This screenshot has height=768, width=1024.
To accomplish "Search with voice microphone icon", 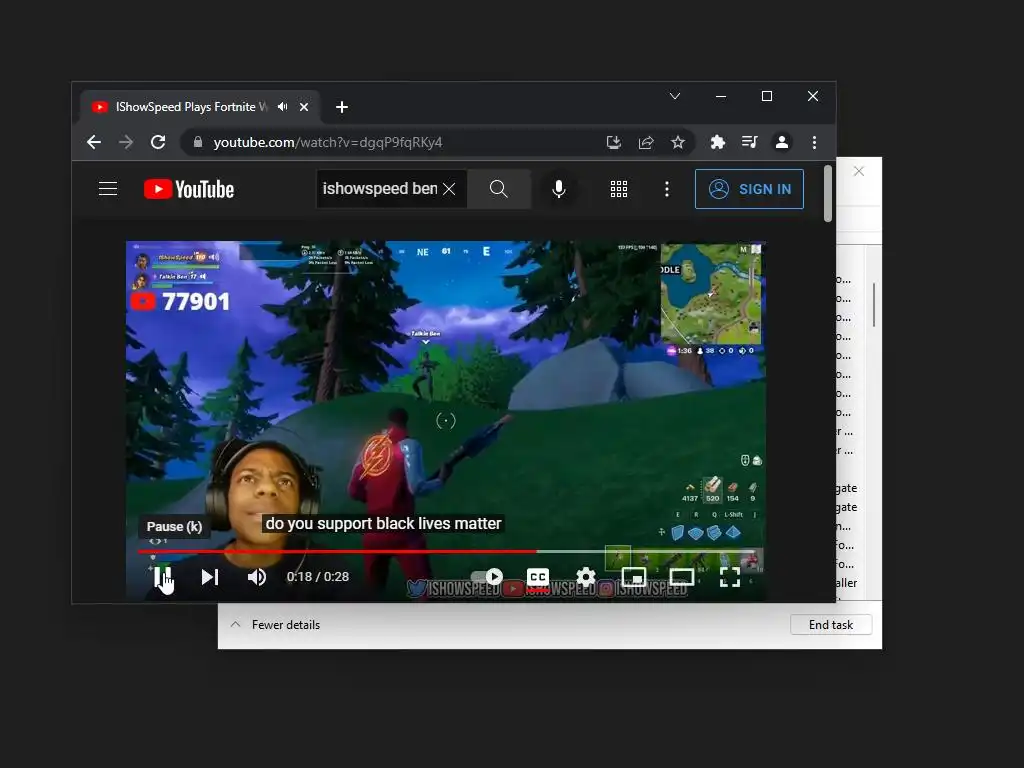I will pos(558,189).
